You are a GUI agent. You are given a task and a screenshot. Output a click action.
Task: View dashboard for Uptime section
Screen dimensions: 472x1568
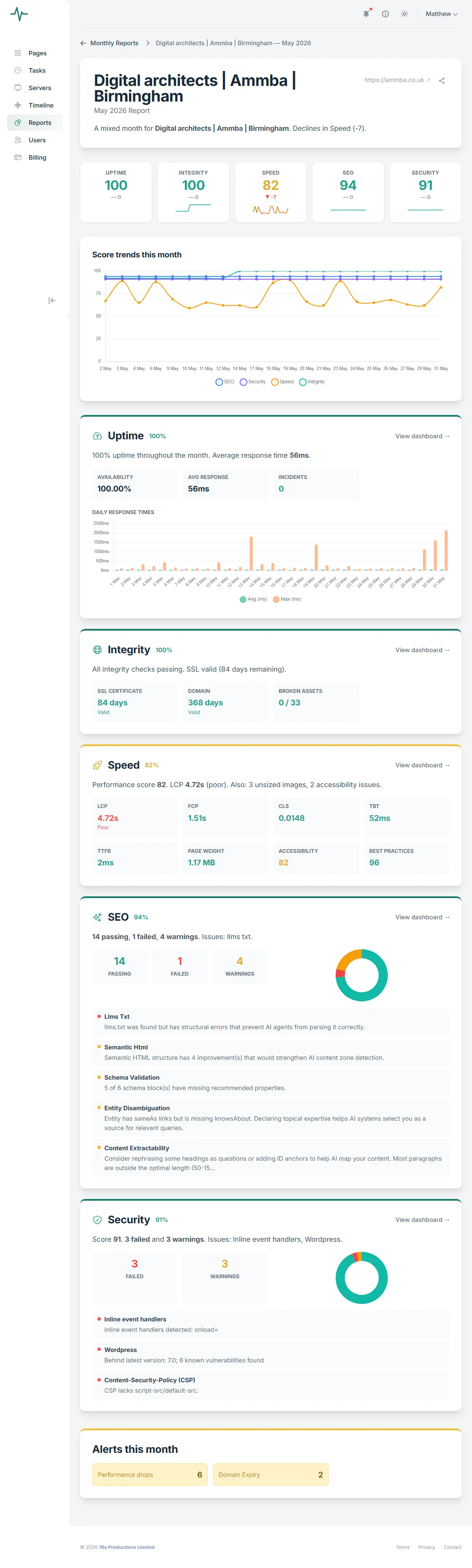tap(422, 437)
